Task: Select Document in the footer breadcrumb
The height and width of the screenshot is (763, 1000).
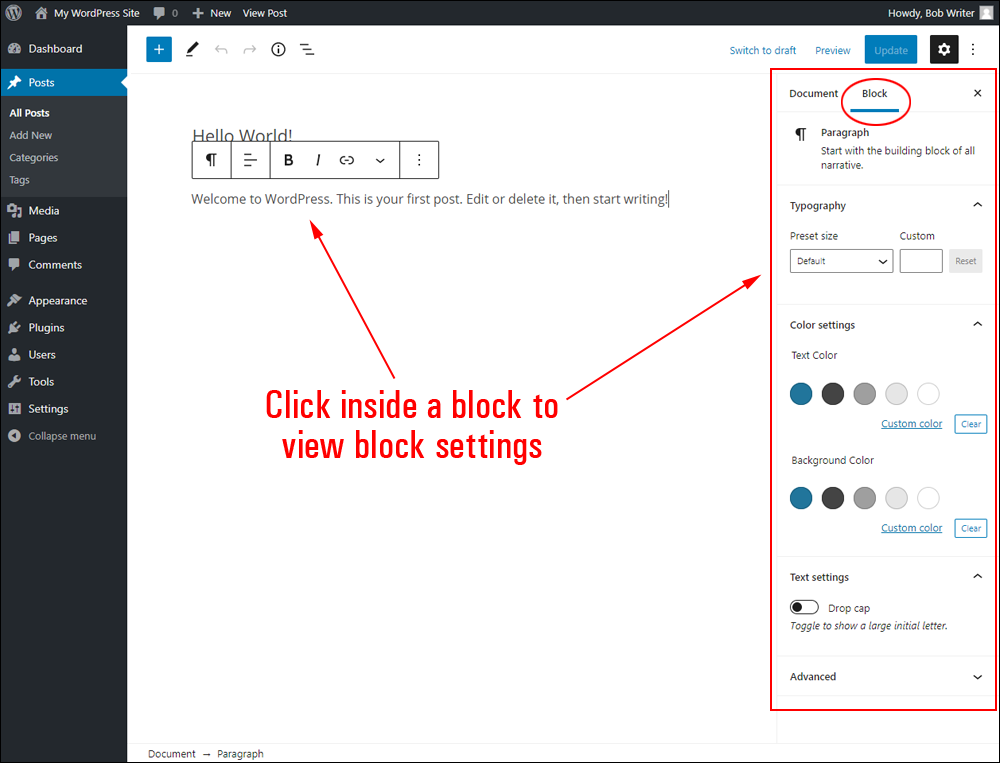Action: (172, 753)
